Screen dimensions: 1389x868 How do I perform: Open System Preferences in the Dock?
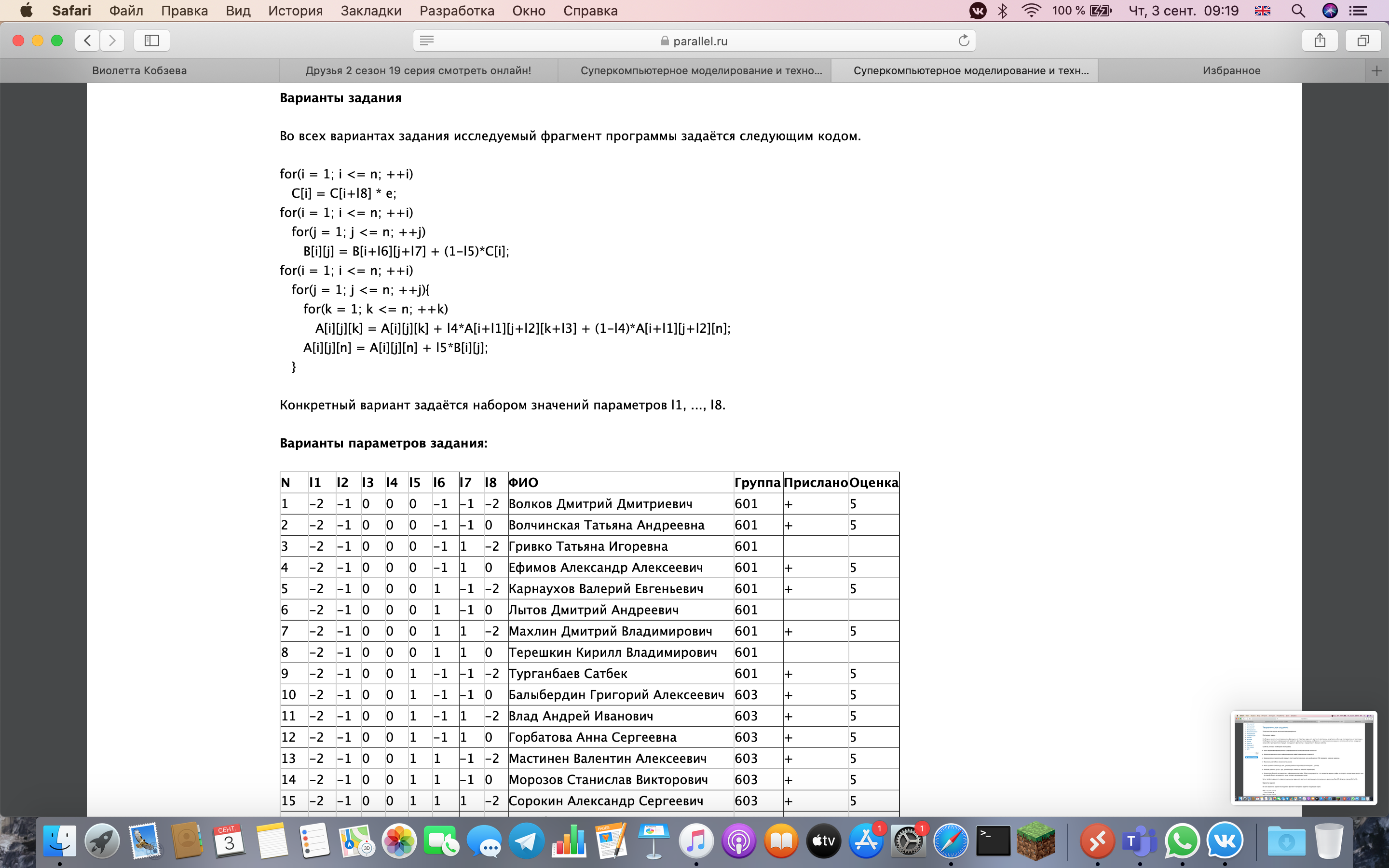coord(909,841)
